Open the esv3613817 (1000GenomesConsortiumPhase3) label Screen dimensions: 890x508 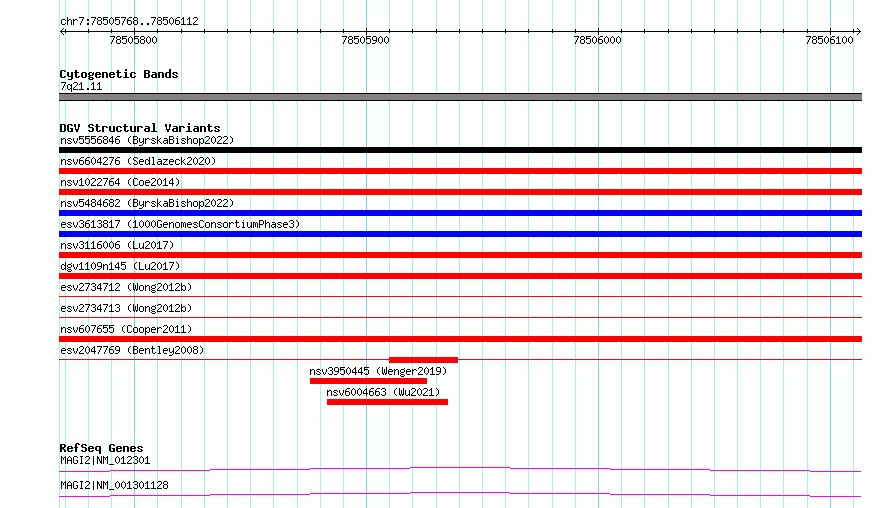coord(180,224)
